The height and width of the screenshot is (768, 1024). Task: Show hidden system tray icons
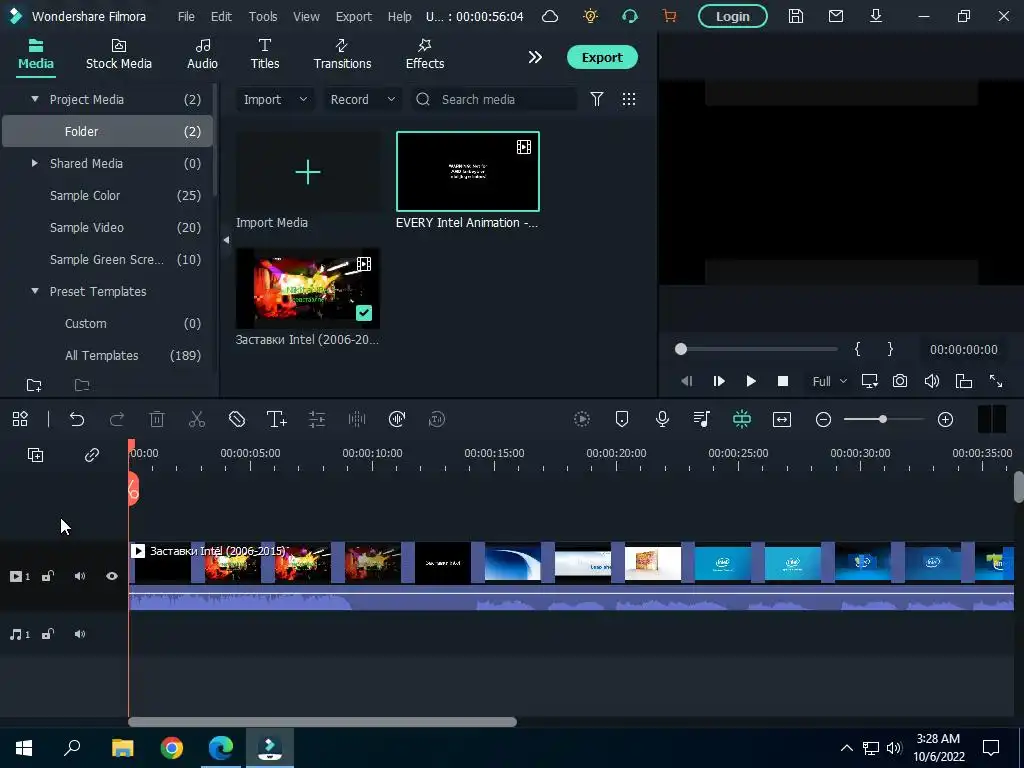coord(846,748)
